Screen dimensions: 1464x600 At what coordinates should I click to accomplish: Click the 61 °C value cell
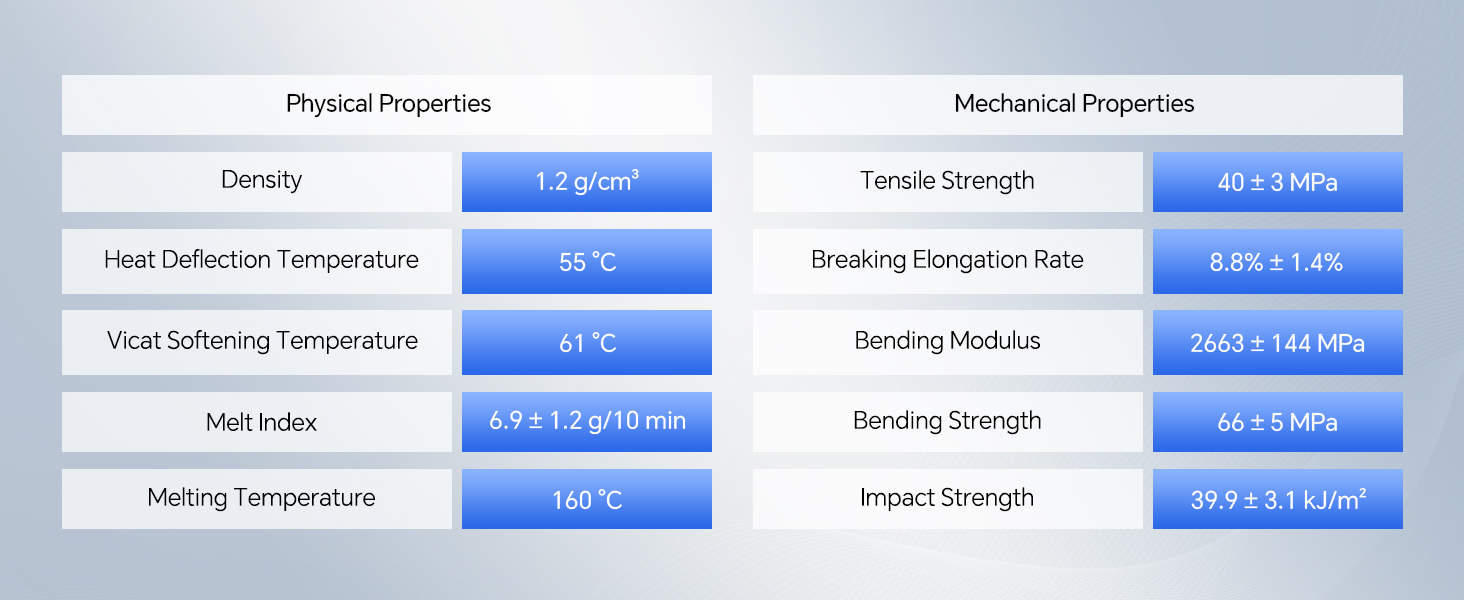coord(587,342)
